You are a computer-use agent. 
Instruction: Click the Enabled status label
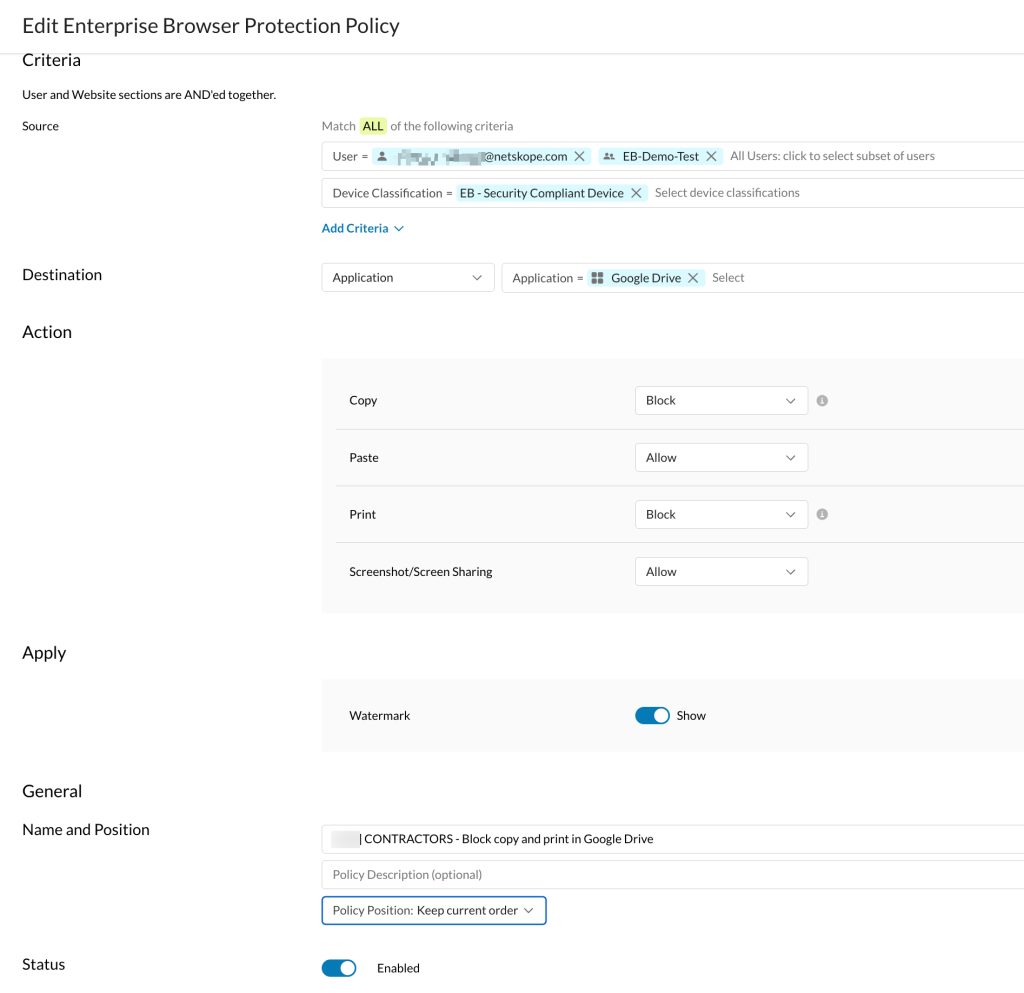pyautogui.click(x=398, y=968)
